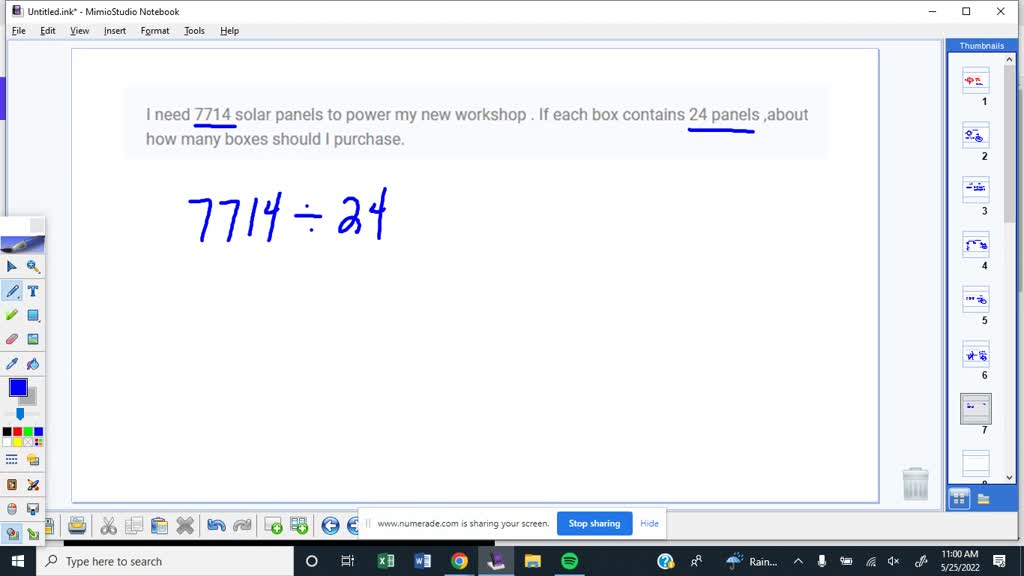Select the selection arrow tool
Image resolution: width=1024 pixels, height=576 pixels.
tap(11, 265)
